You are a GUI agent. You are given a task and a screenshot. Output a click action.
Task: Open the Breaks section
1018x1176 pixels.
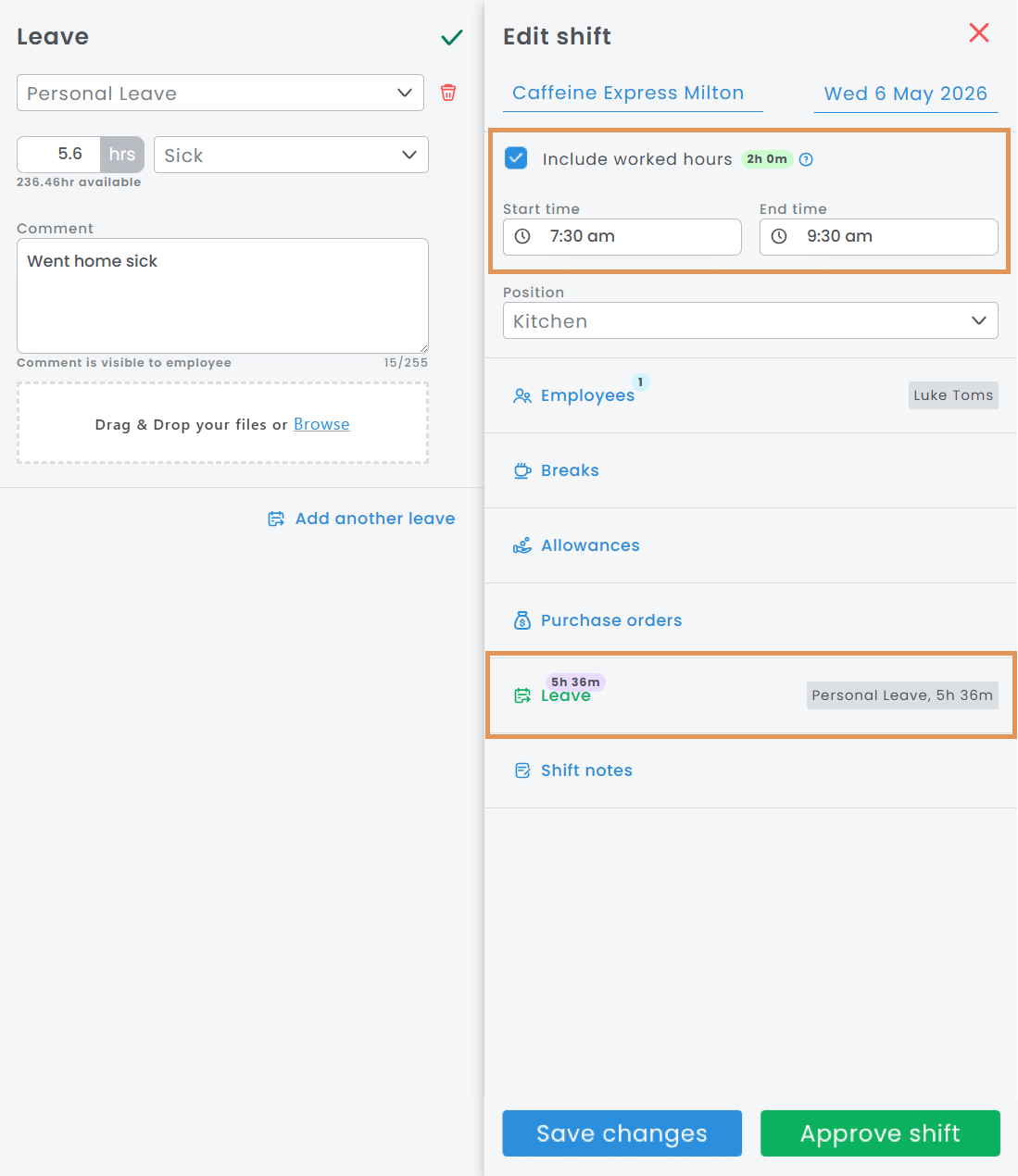click(750, 470)
